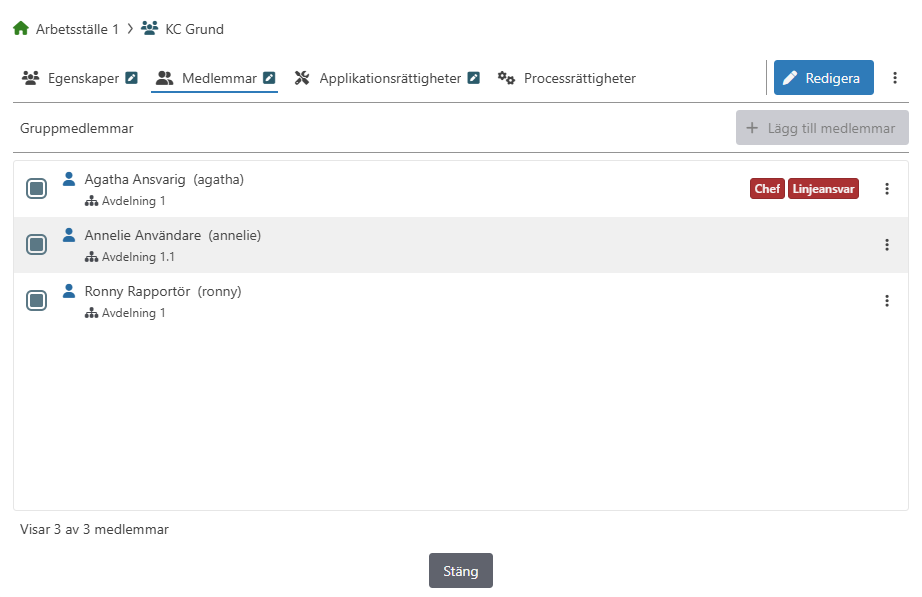
Task: Click the edit icon beside Applikationsrättigheter
Action: (474, 78)
